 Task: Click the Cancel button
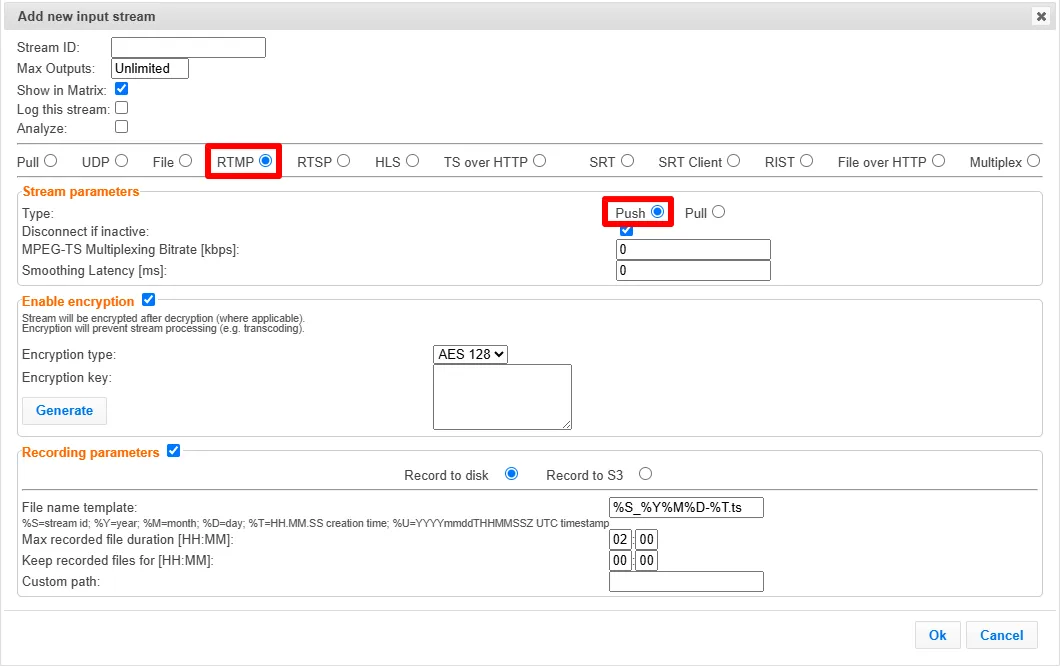(1002, 635)
